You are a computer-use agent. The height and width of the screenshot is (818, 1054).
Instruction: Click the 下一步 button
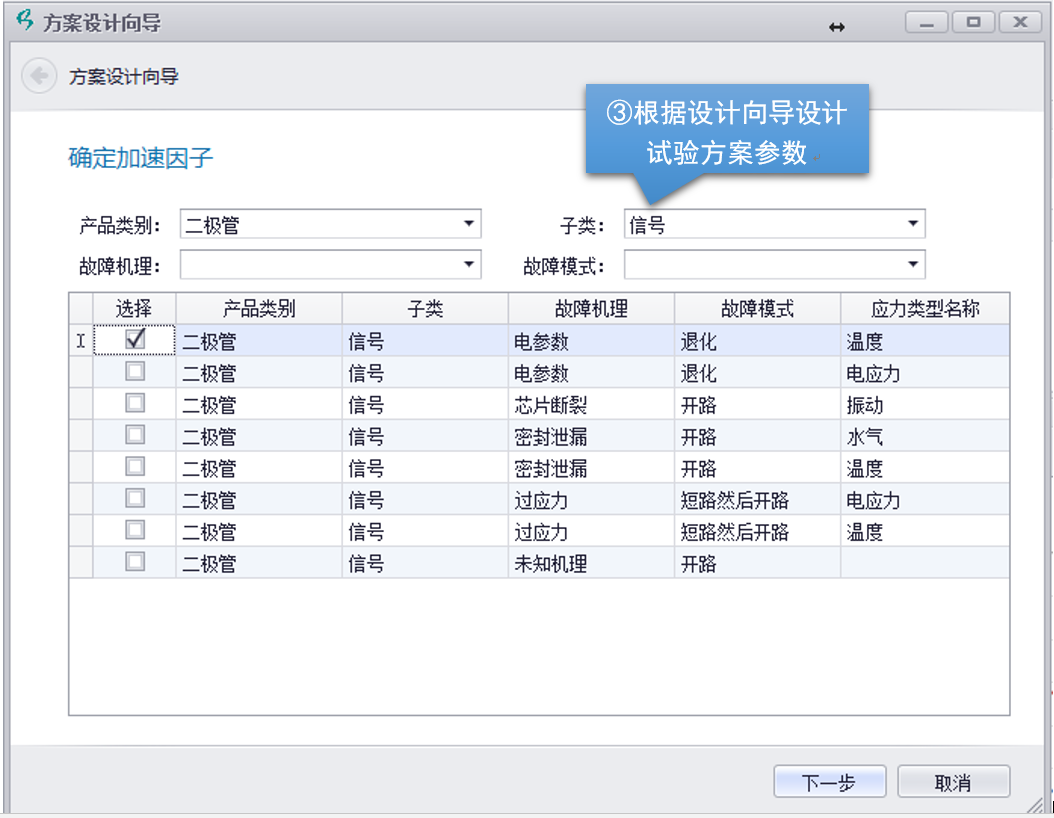[x=830, y=781]
